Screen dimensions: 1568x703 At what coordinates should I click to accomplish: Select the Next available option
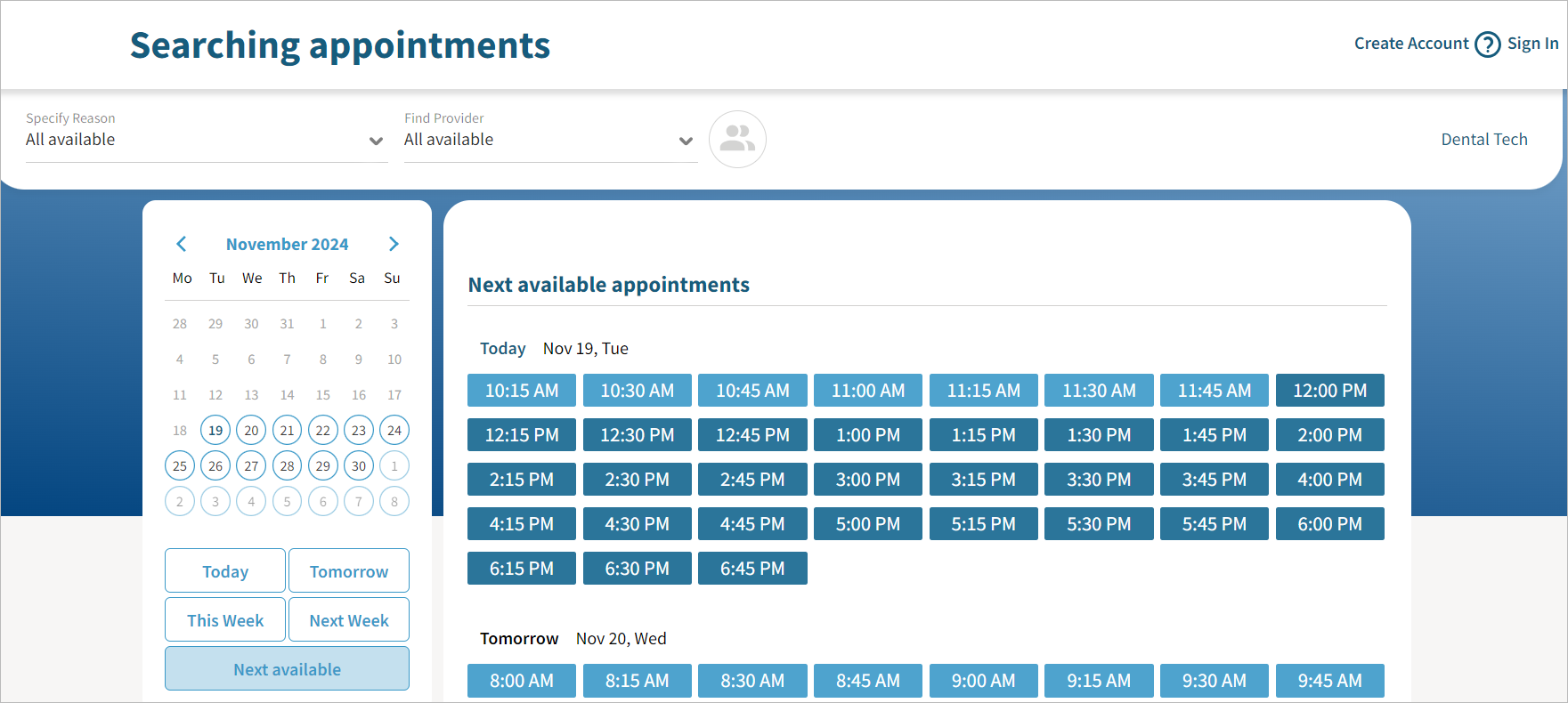click(287, 669)
